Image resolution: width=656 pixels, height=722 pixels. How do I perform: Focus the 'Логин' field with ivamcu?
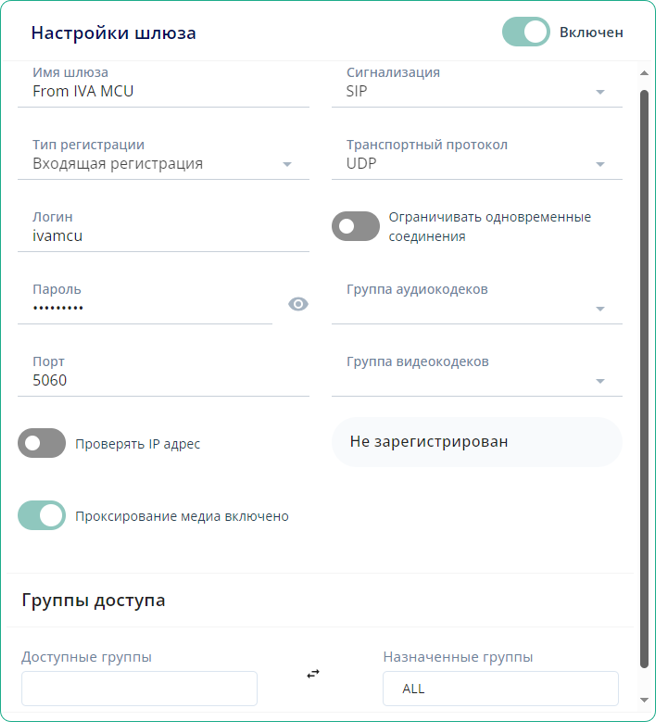(170, 236)
